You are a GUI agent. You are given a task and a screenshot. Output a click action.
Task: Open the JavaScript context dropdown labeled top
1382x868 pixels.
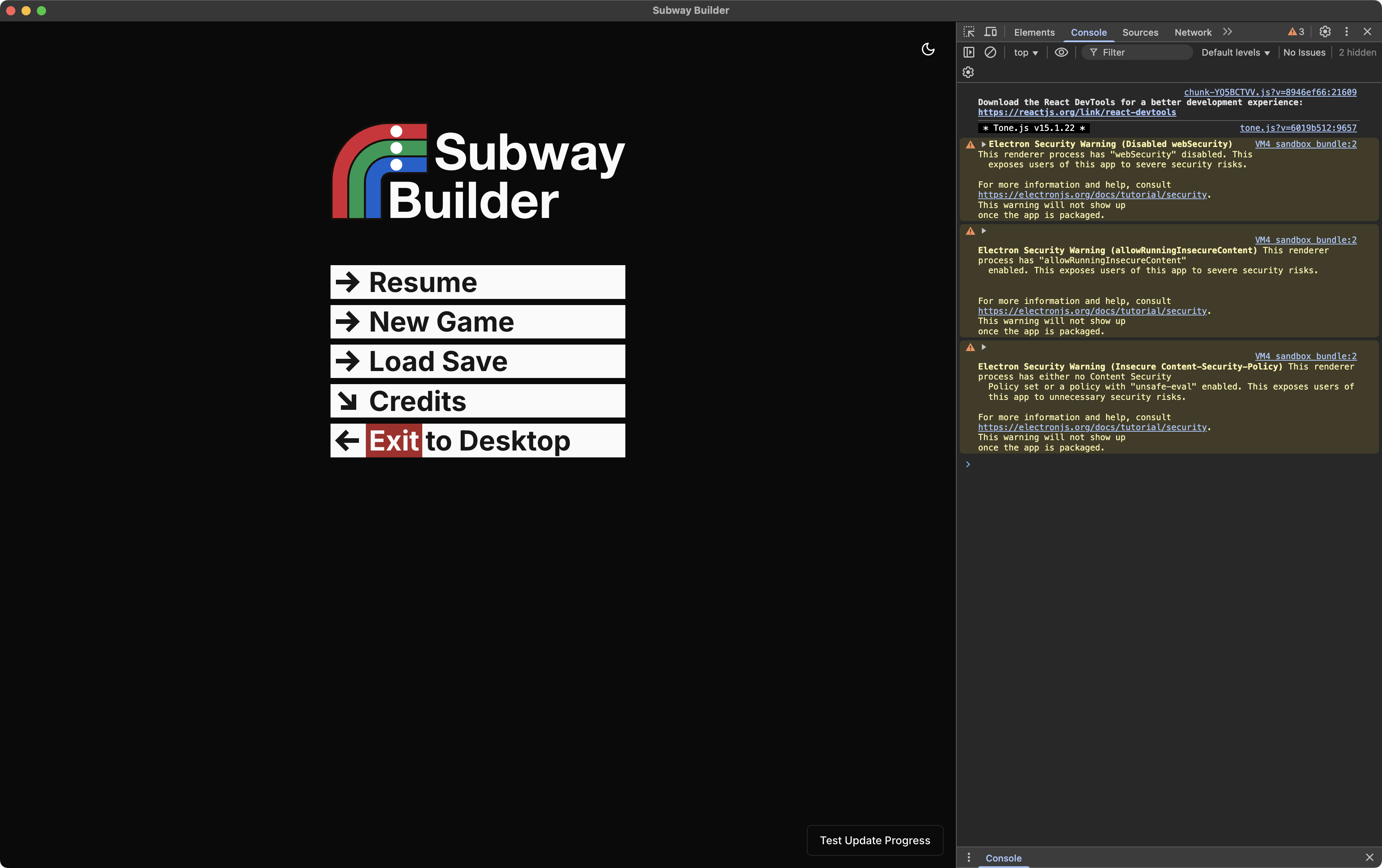[1026, 52]
